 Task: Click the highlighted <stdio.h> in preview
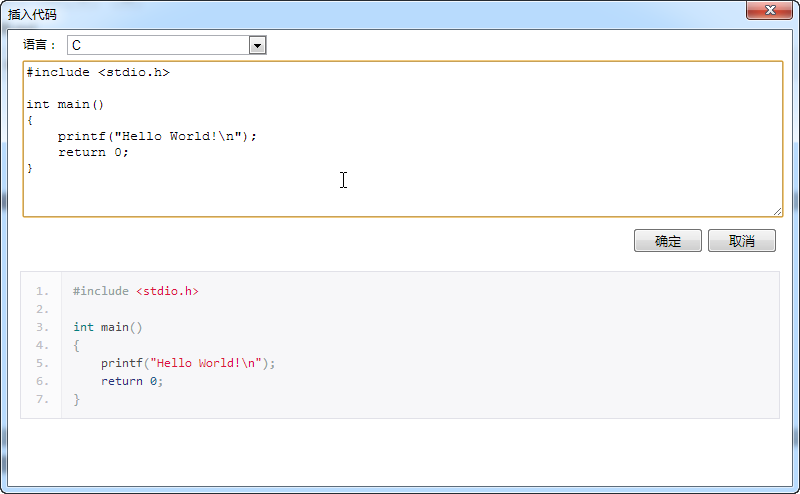coord(167,291)
